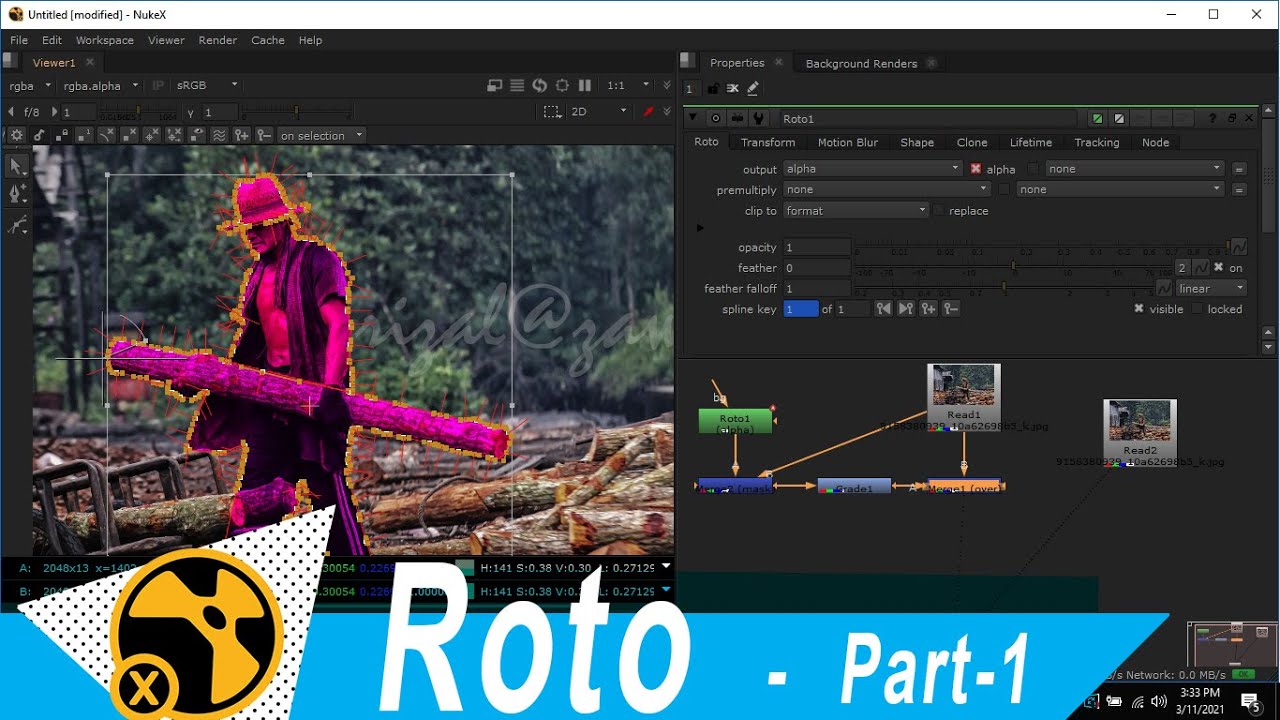1280x720 pixels.
Task: Click the spline key number field
Action: [801, 309]
